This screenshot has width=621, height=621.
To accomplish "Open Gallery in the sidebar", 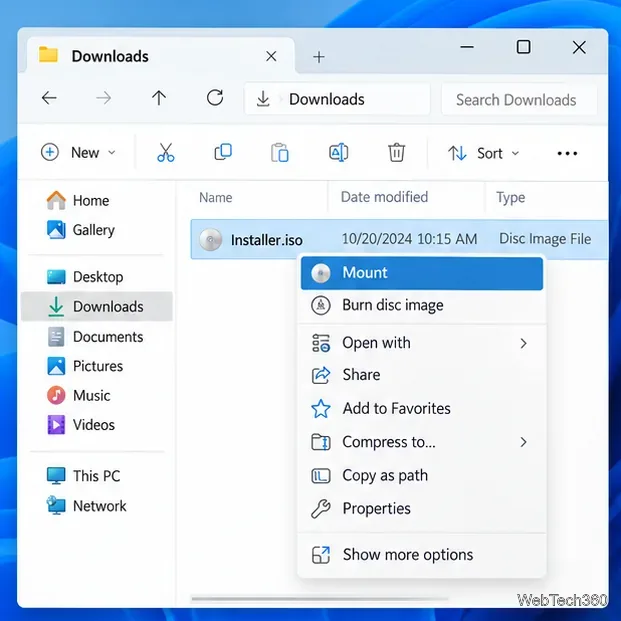I will 81,230.
